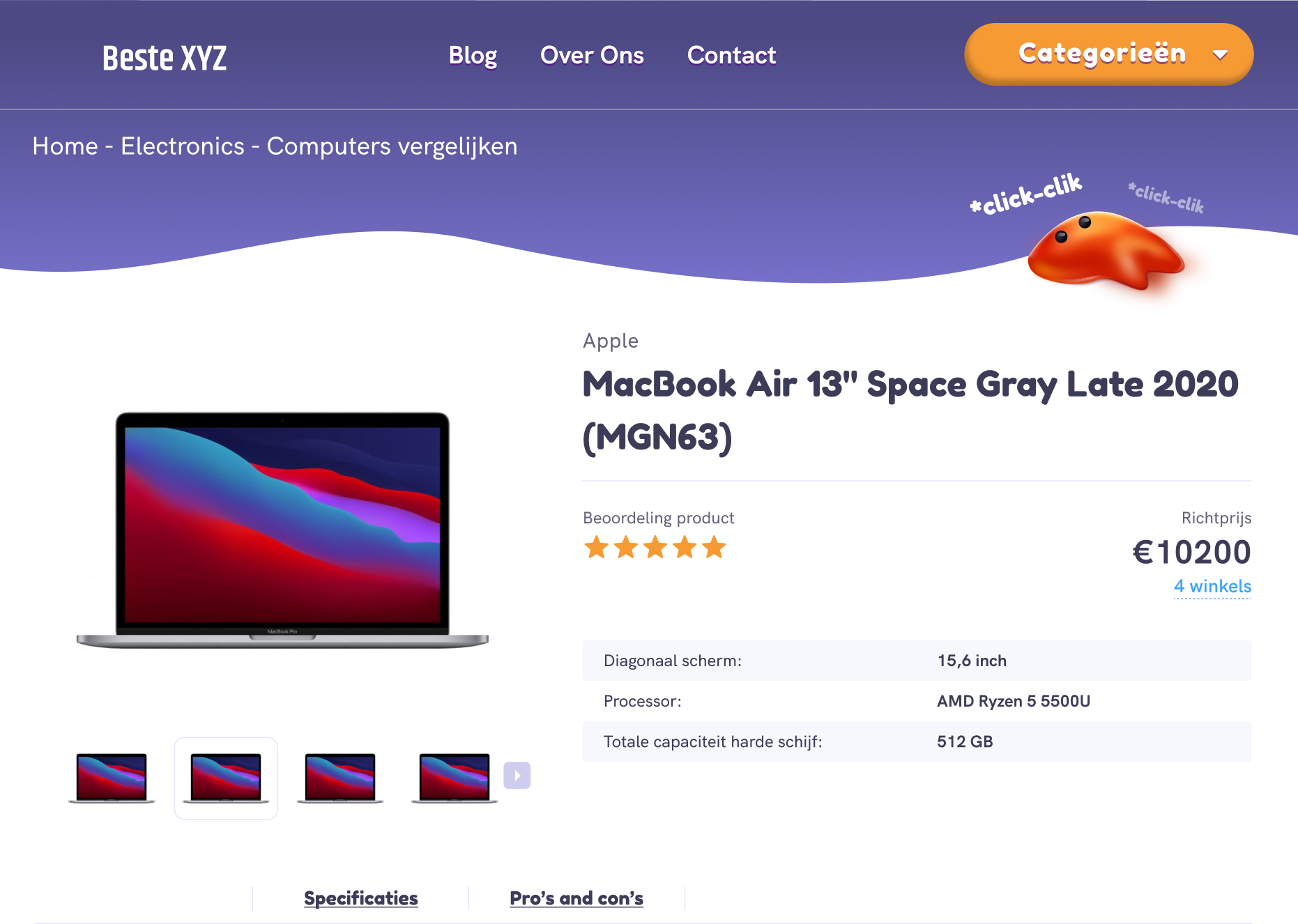This screenshot has height=924, width=1298.
Task: Click the orange blob mascot
Action: (x=1106, y=251)
